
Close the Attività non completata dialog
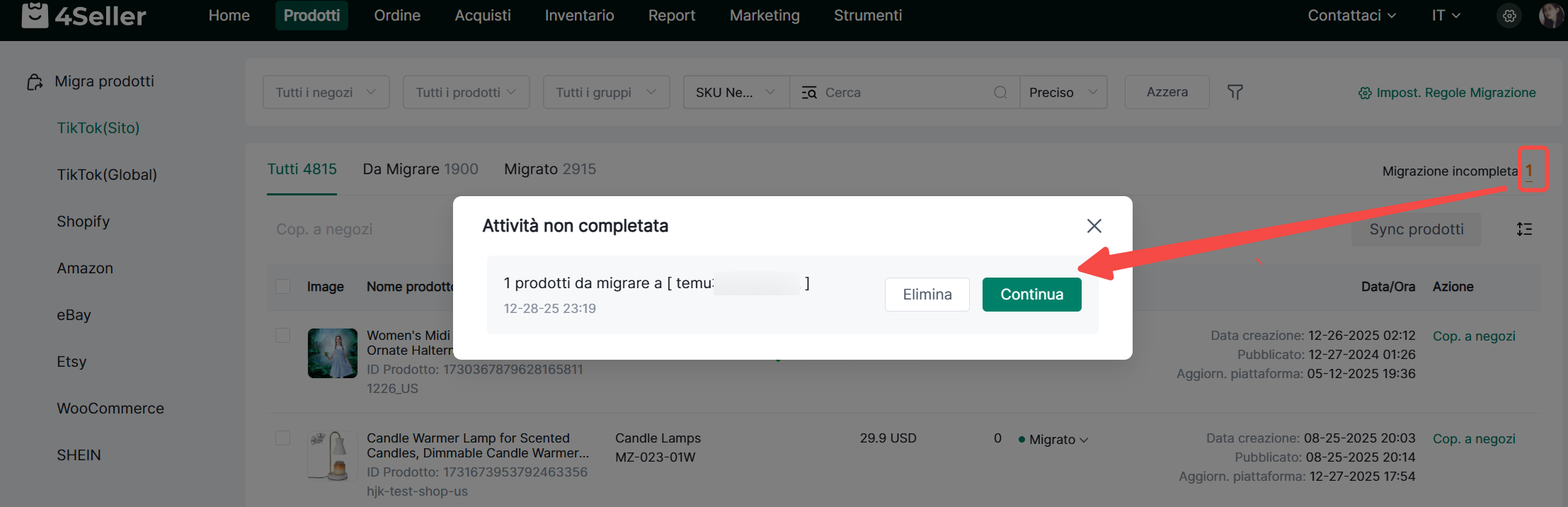click(1094, 226)
